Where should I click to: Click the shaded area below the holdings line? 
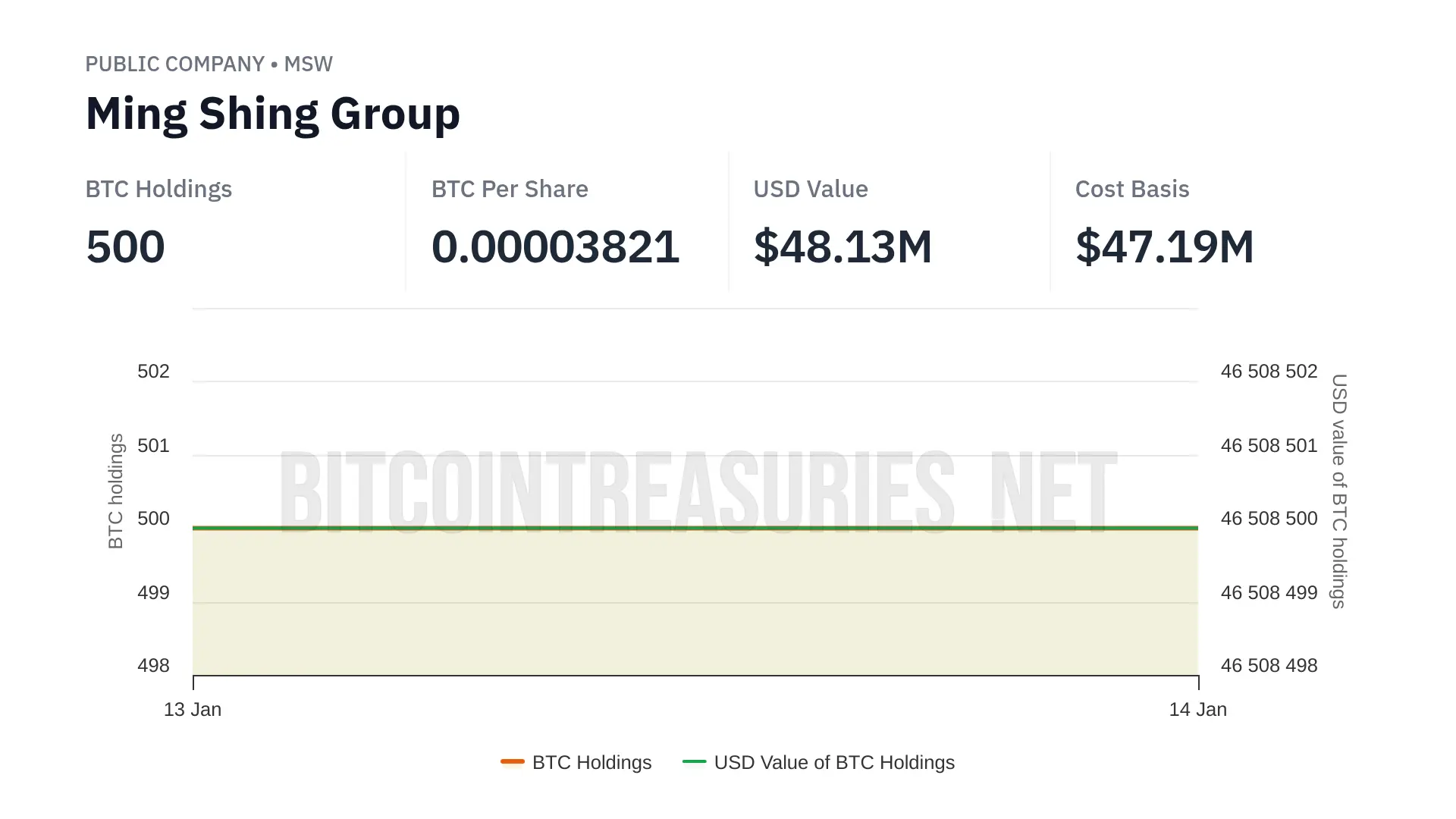pyautogui.click(x=695, y=603)
